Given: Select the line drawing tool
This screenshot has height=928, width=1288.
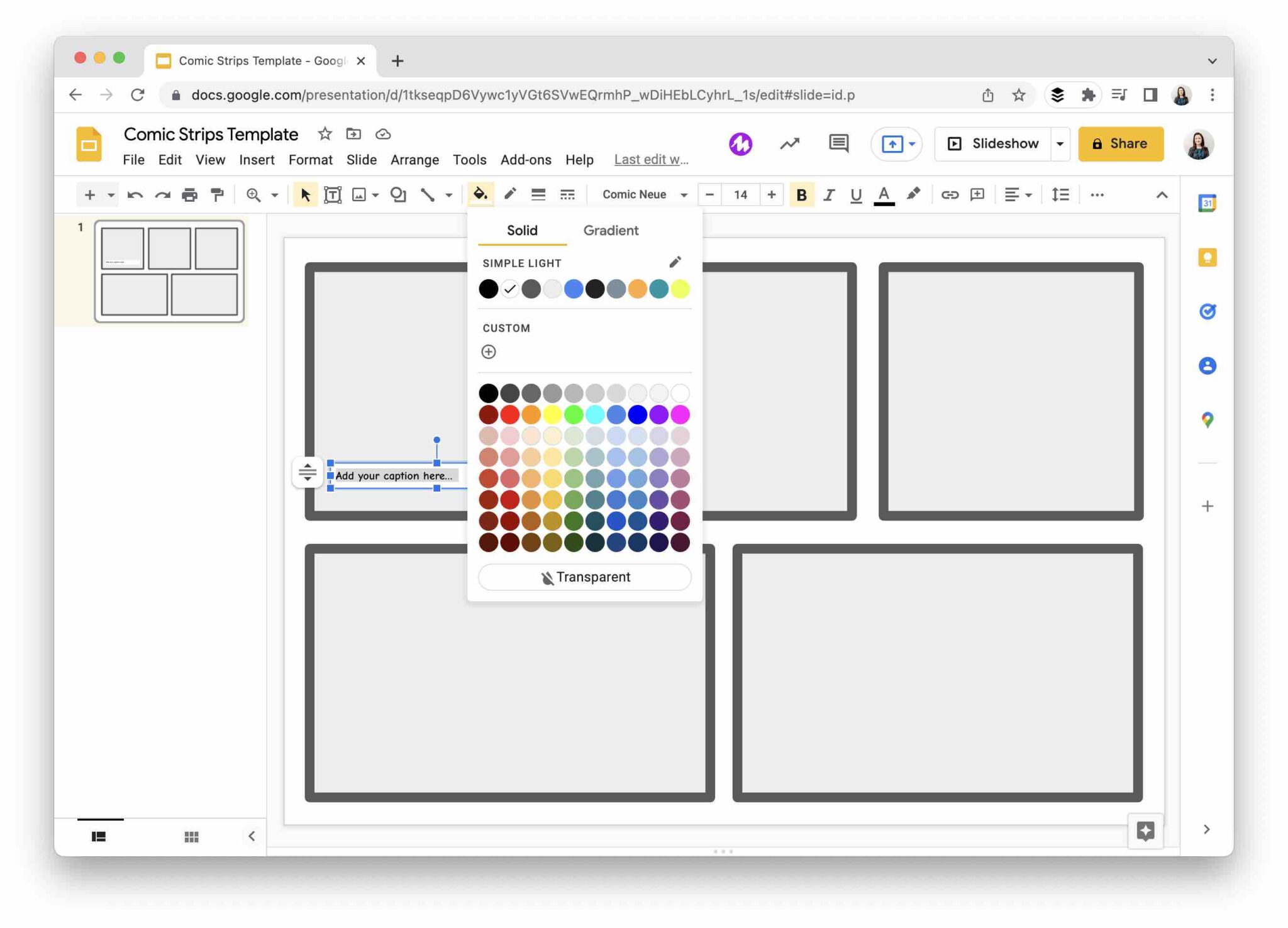Looking at the screenshot, I should pyautogui.click(x=430, y=195).
